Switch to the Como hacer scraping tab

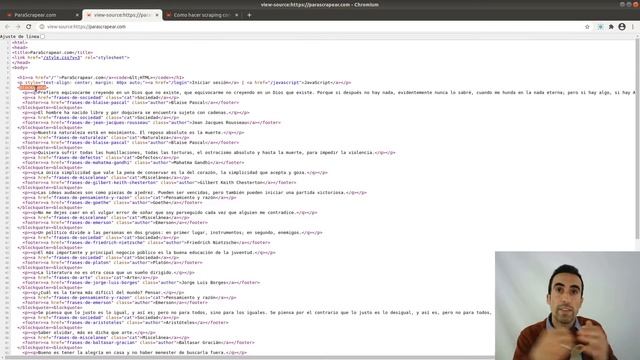(202, 15)
